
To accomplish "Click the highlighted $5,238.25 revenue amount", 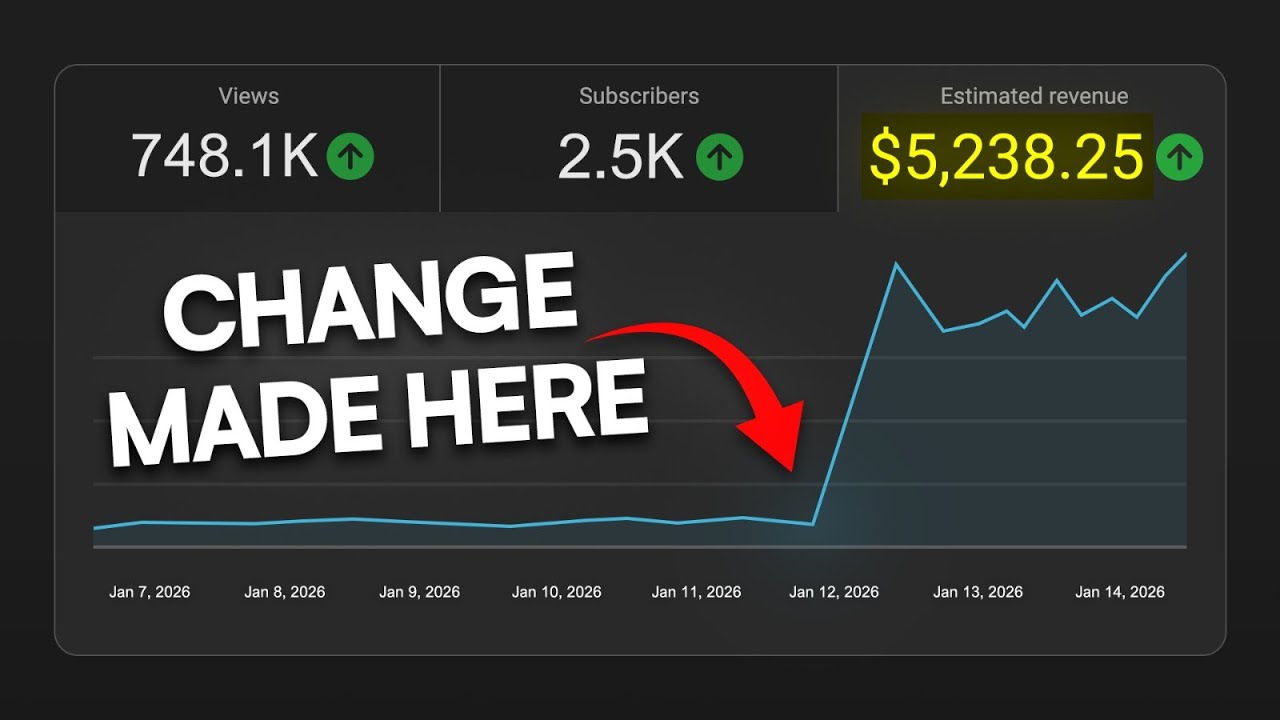I will [1008, 156].
